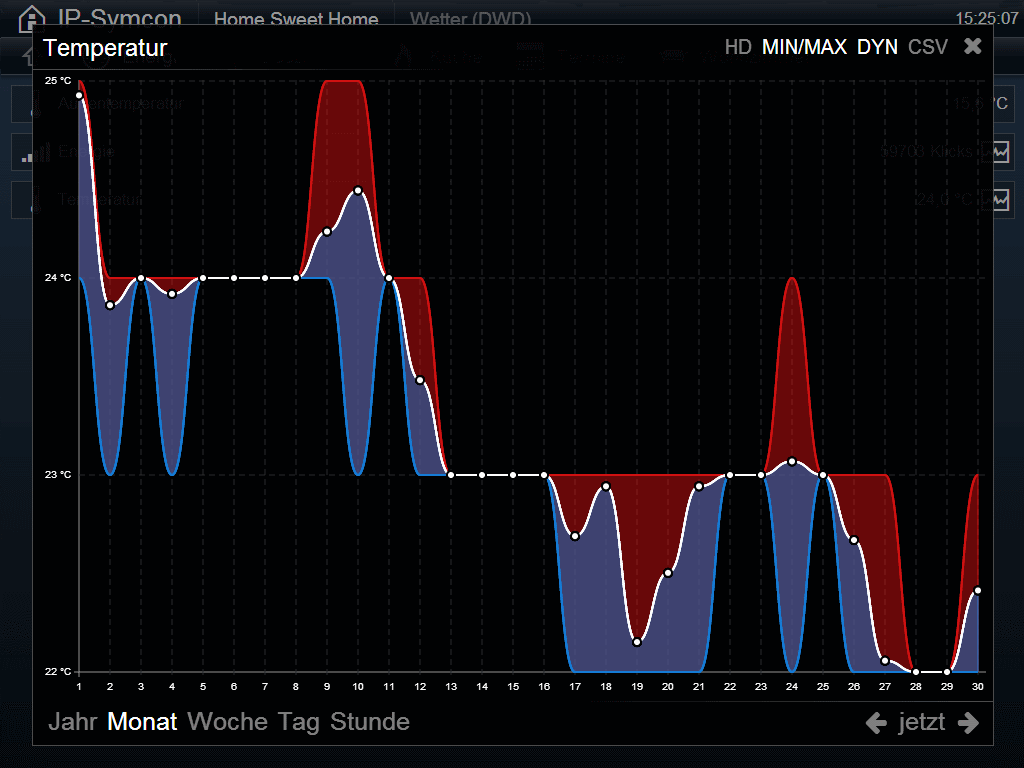The height and width of the screenshot is (768, 1024).
Task: Go to next period with right arrow
Action: click(968, 723)
